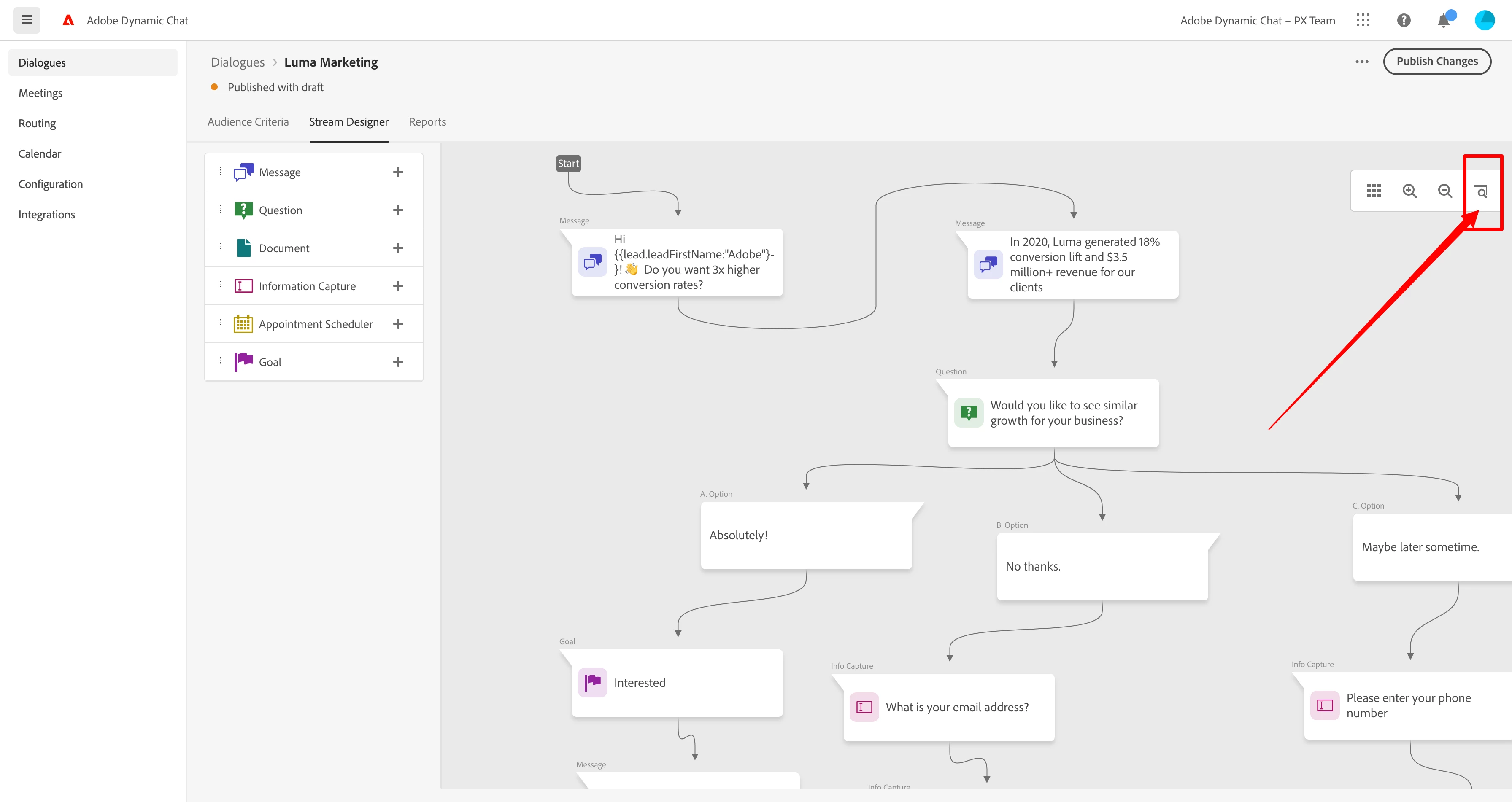Screen dimensions: 1512x802
Task: Toggle the hamburger side menu
Action: click(27, 20)
